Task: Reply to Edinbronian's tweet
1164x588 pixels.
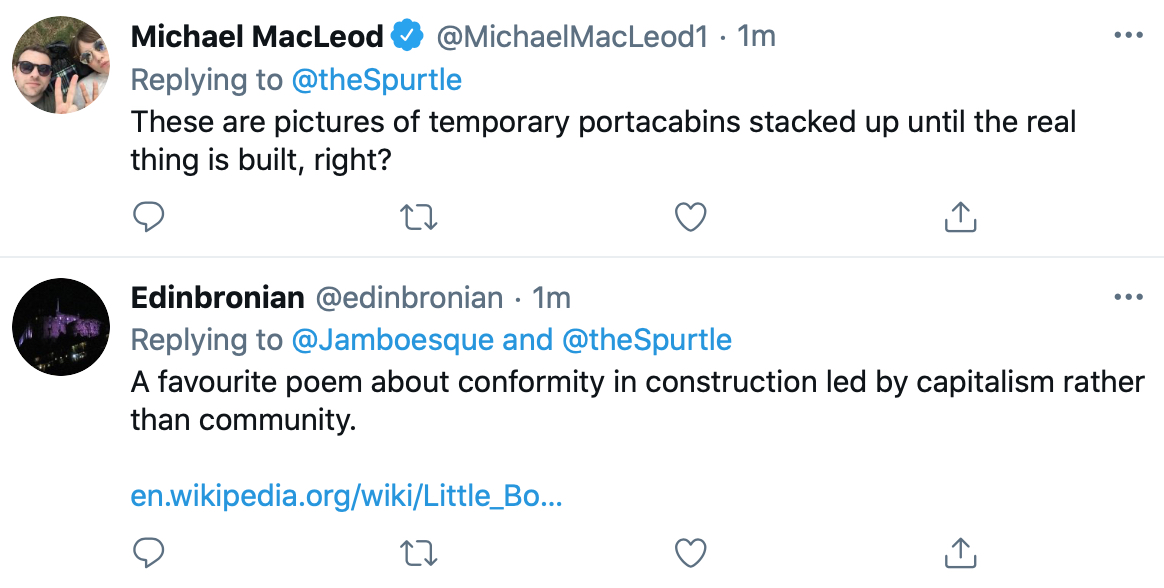Action: [148, 553]
